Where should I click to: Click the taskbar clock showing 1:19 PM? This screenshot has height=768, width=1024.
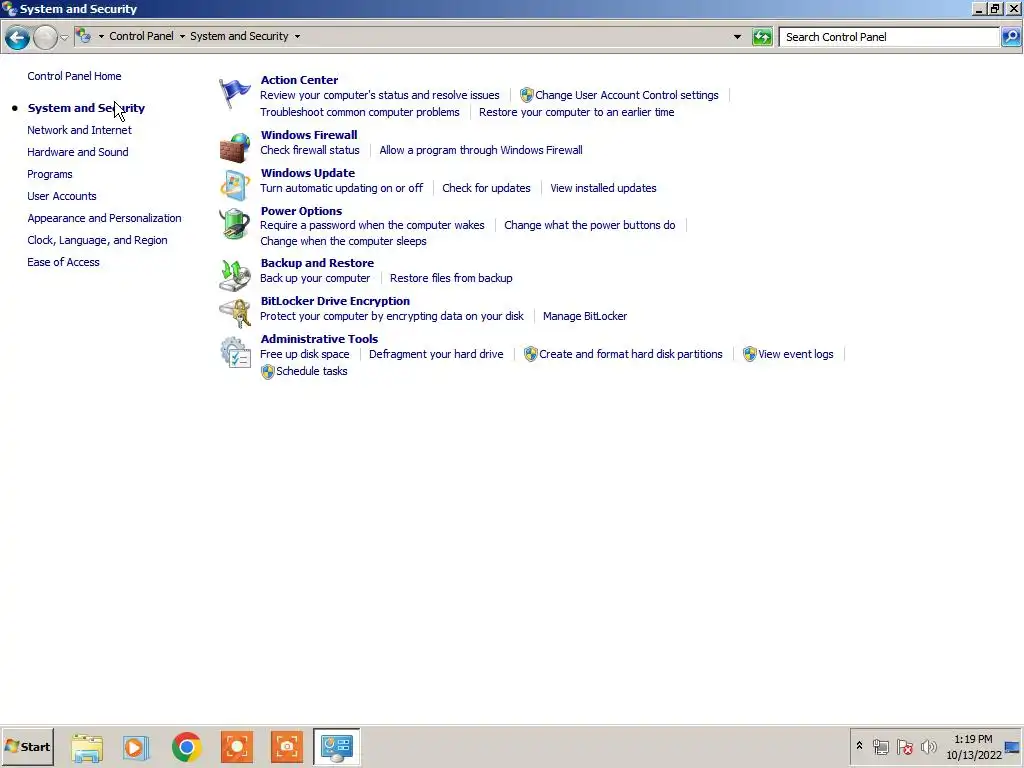(x=973, y=739)
